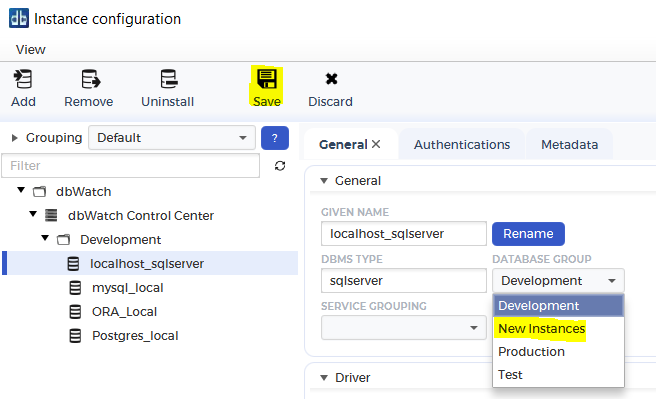The width and height of the screenshot is (656, 399).
Task: Select Postgres_local in the tree
Action: [135, 336]
